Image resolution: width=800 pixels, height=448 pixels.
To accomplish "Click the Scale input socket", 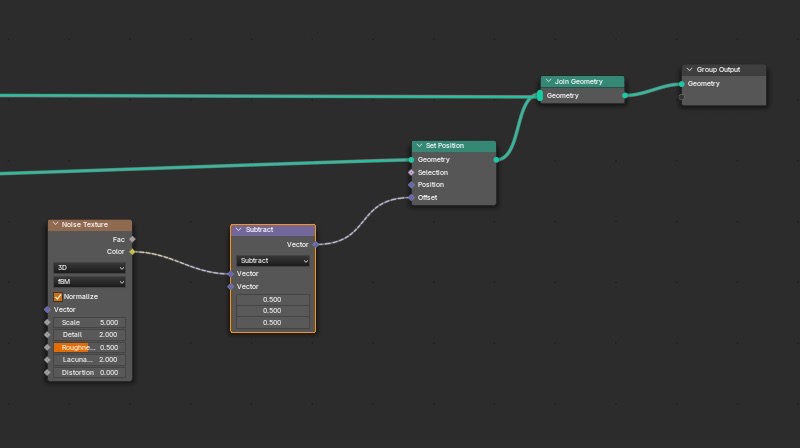I will coord(47,322).
